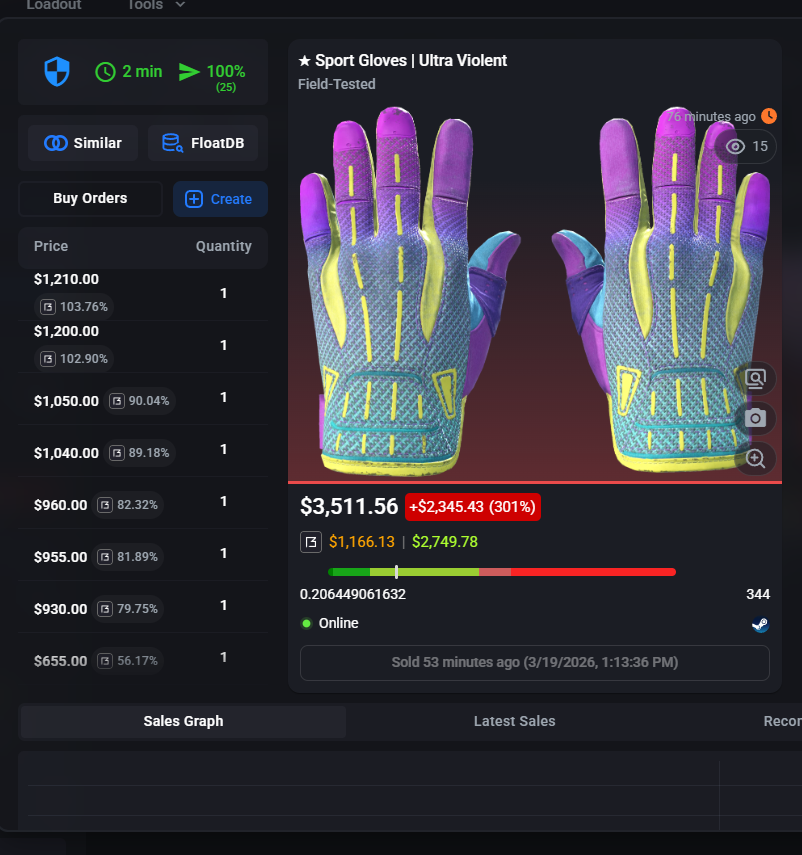Select the Loadout menu item
The image size is (802, 855).
click(x=53, y=6)
